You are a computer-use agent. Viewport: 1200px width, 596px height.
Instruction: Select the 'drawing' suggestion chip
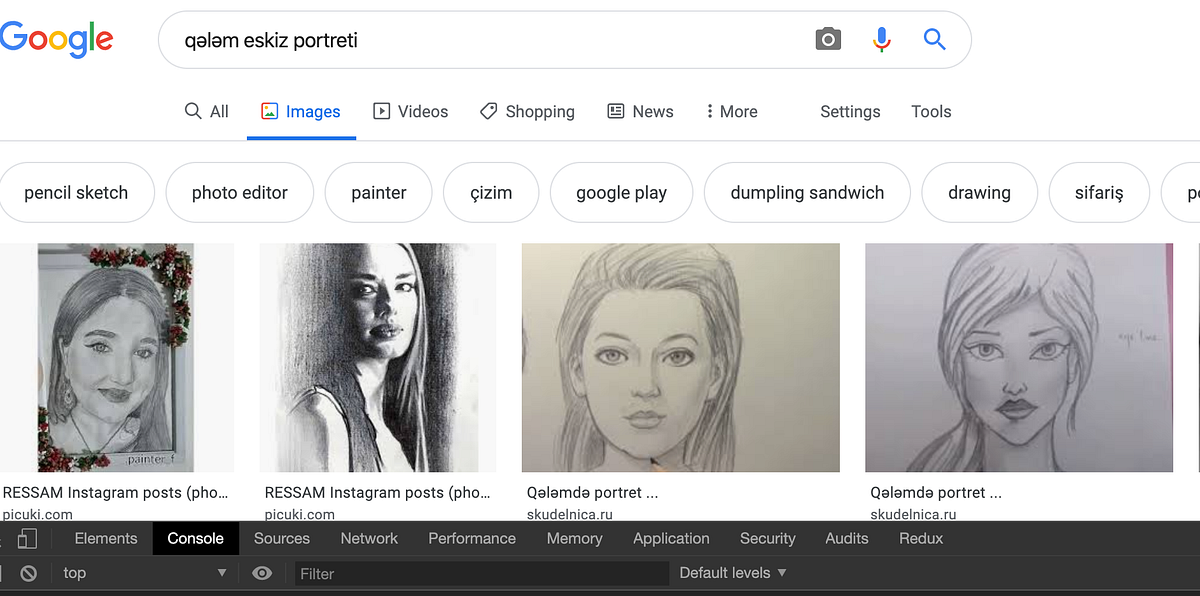[x=979, y=193]
